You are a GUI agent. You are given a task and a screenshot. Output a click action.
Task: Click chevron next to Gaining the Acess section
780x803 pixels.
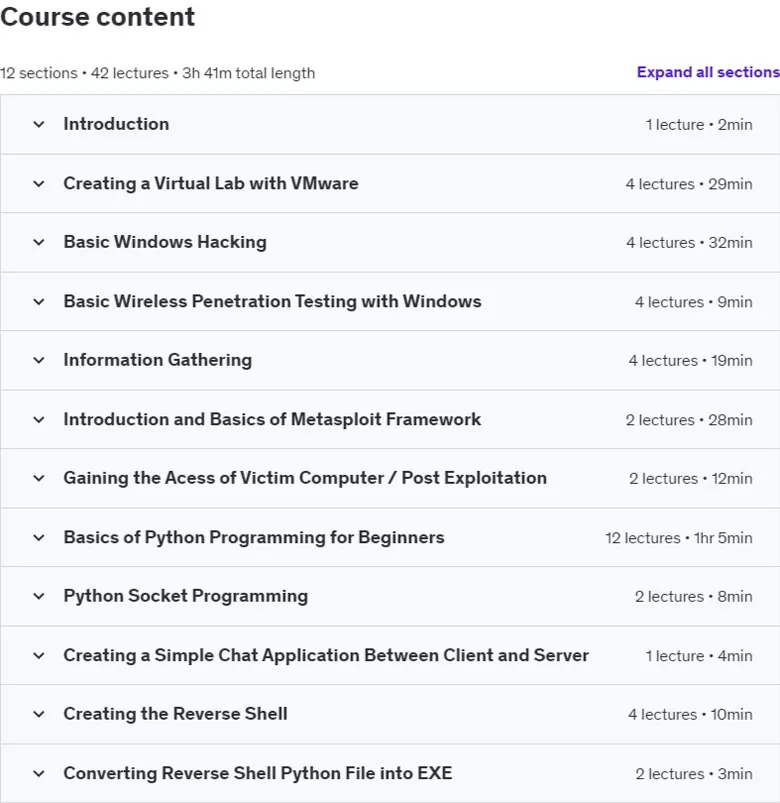click(39, 478)
